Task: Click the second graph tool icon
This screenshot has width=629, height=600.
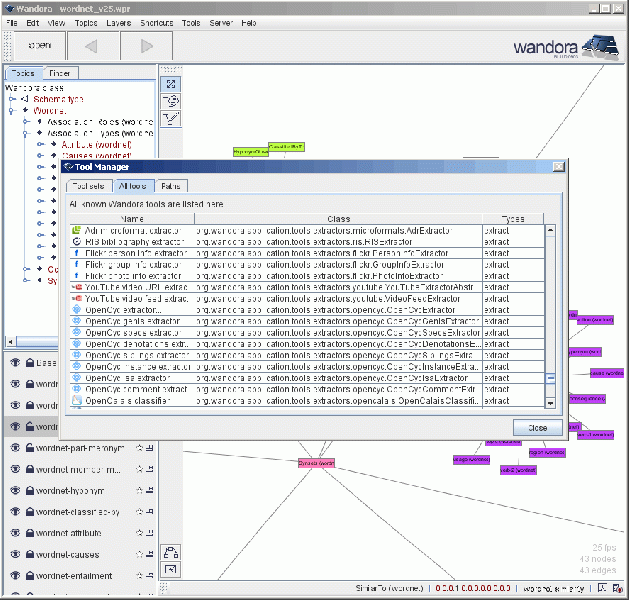Action: (x=171, y=101)
